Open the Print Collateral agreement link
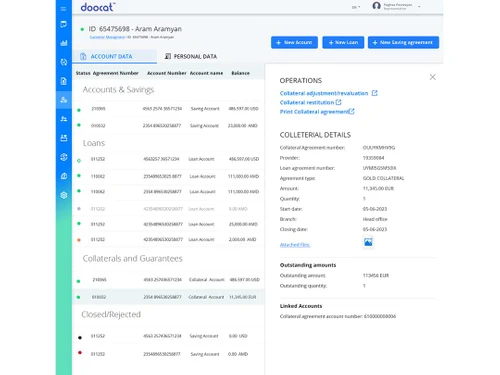This screenshot has height=375, width=500. [x=317, y=112]
